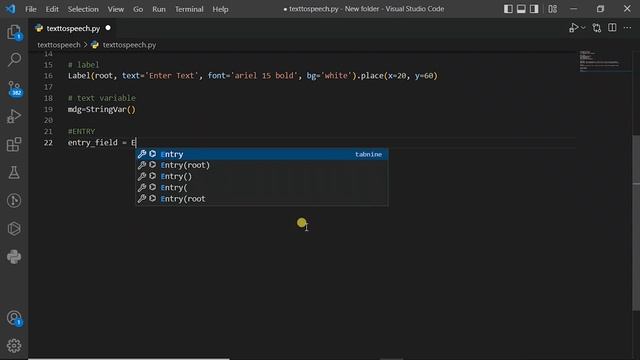Open the Go menu

coord(138,9)
